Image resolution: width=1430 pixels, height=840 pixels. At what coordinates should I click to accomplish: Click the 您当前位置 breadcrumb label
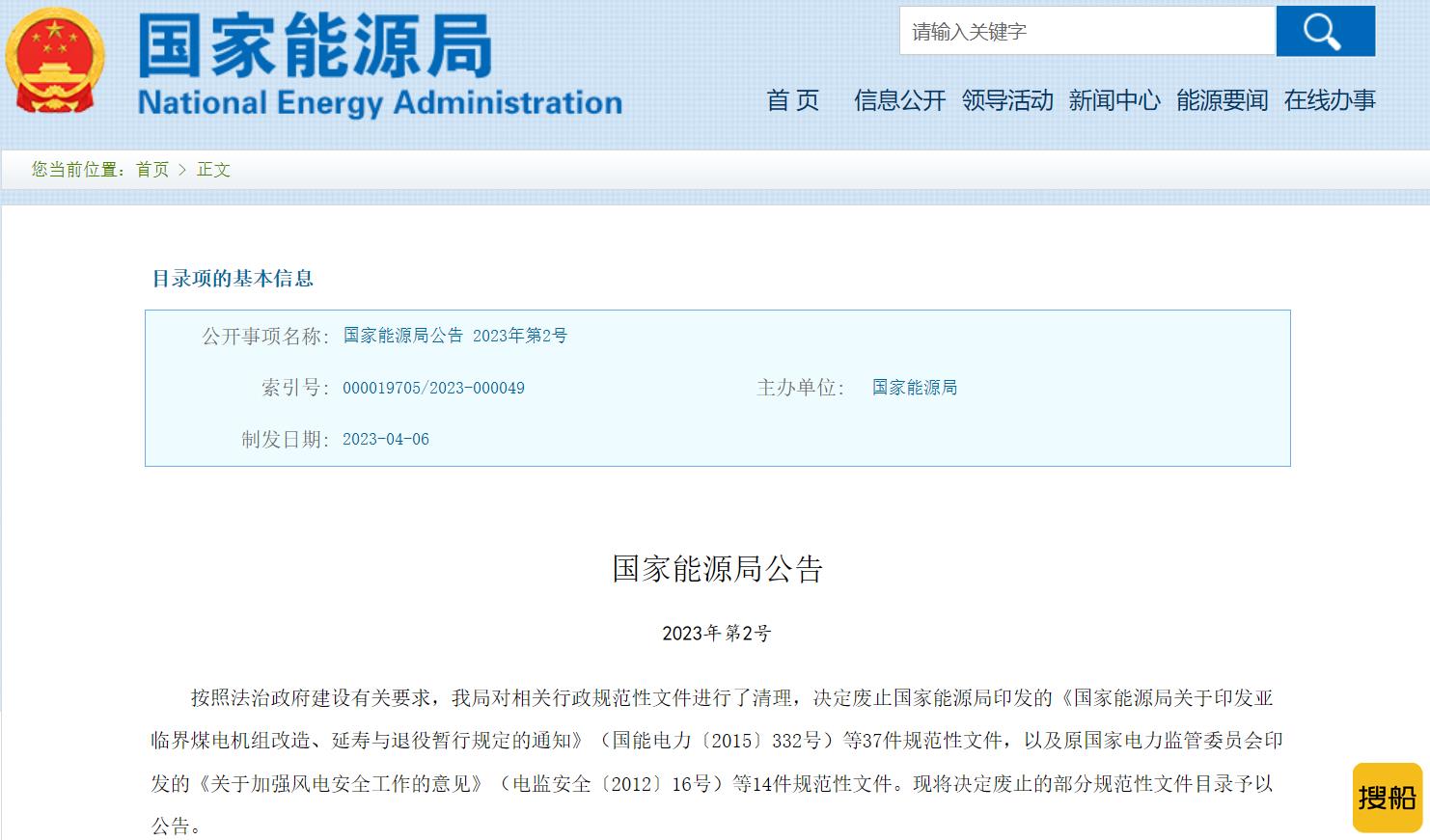click(77, 170)
